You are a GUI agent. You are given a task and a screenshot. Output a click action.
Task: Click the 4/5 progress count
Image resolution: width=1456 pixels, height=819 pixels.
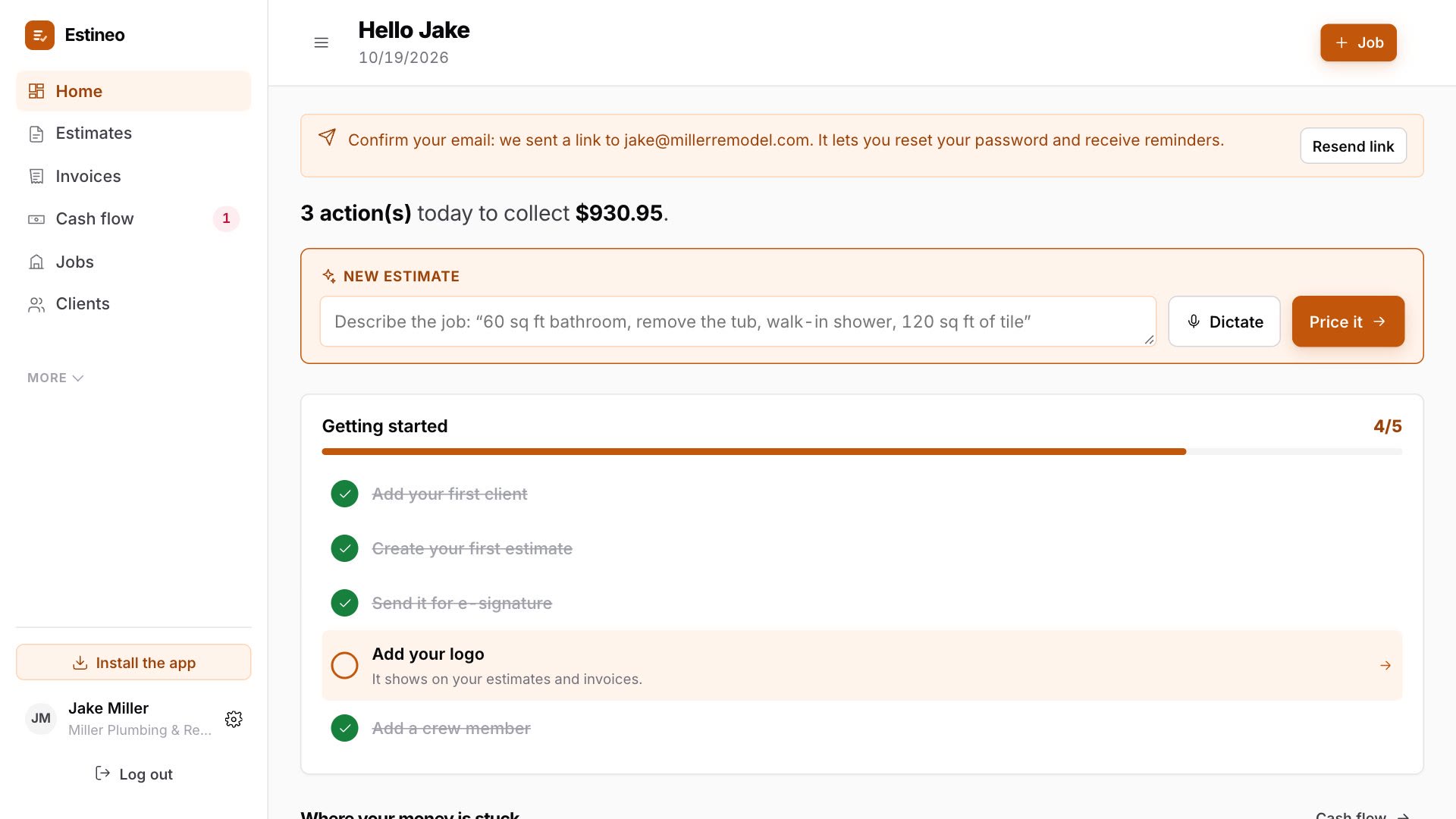(1387, 426)
